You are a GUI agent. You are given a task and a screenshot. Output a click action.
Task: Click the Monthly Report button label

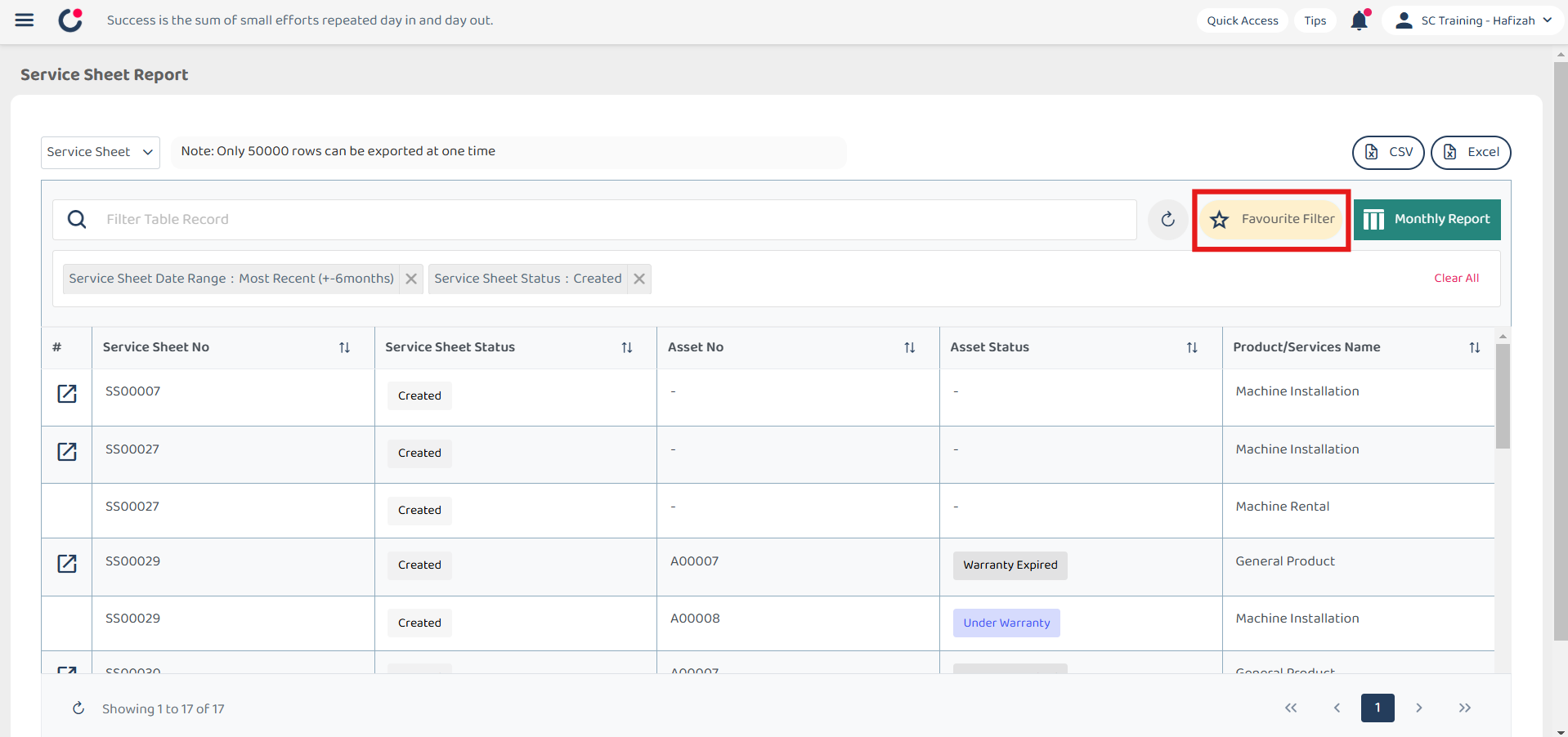pos(1442,219)
